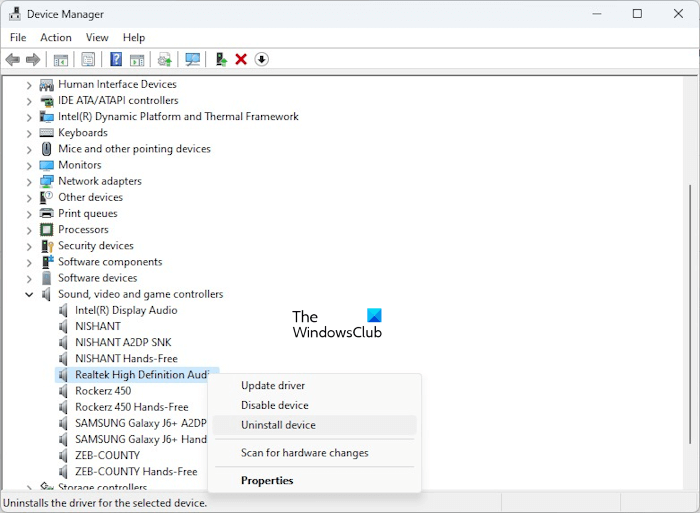Screen dimensions: 700x513
Task: Expand the Network adapters node
Action: click(x=29, y=182)
